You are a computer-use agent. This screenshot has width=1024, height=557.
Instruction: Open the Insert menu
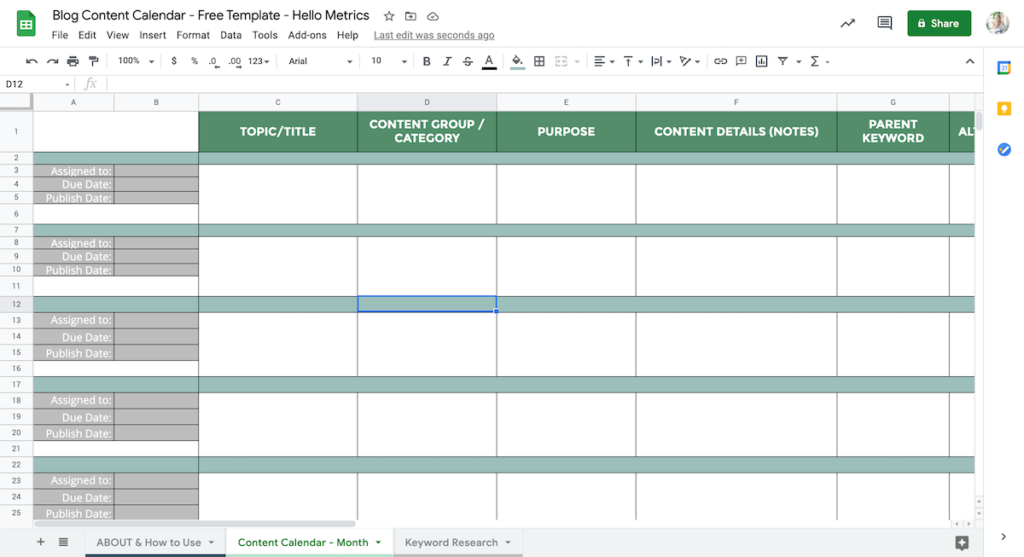(152, 35)
